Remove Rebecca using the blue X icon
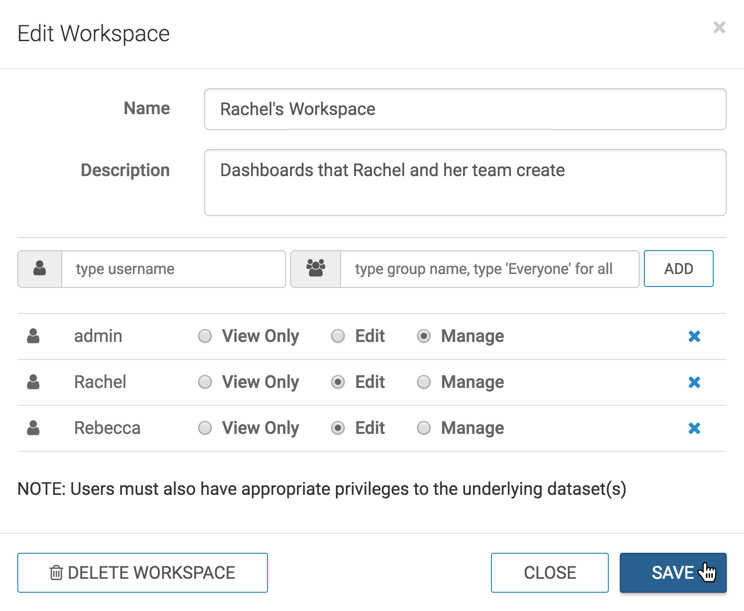The height and width of the screenshot is (611, 744). [694, 429]
